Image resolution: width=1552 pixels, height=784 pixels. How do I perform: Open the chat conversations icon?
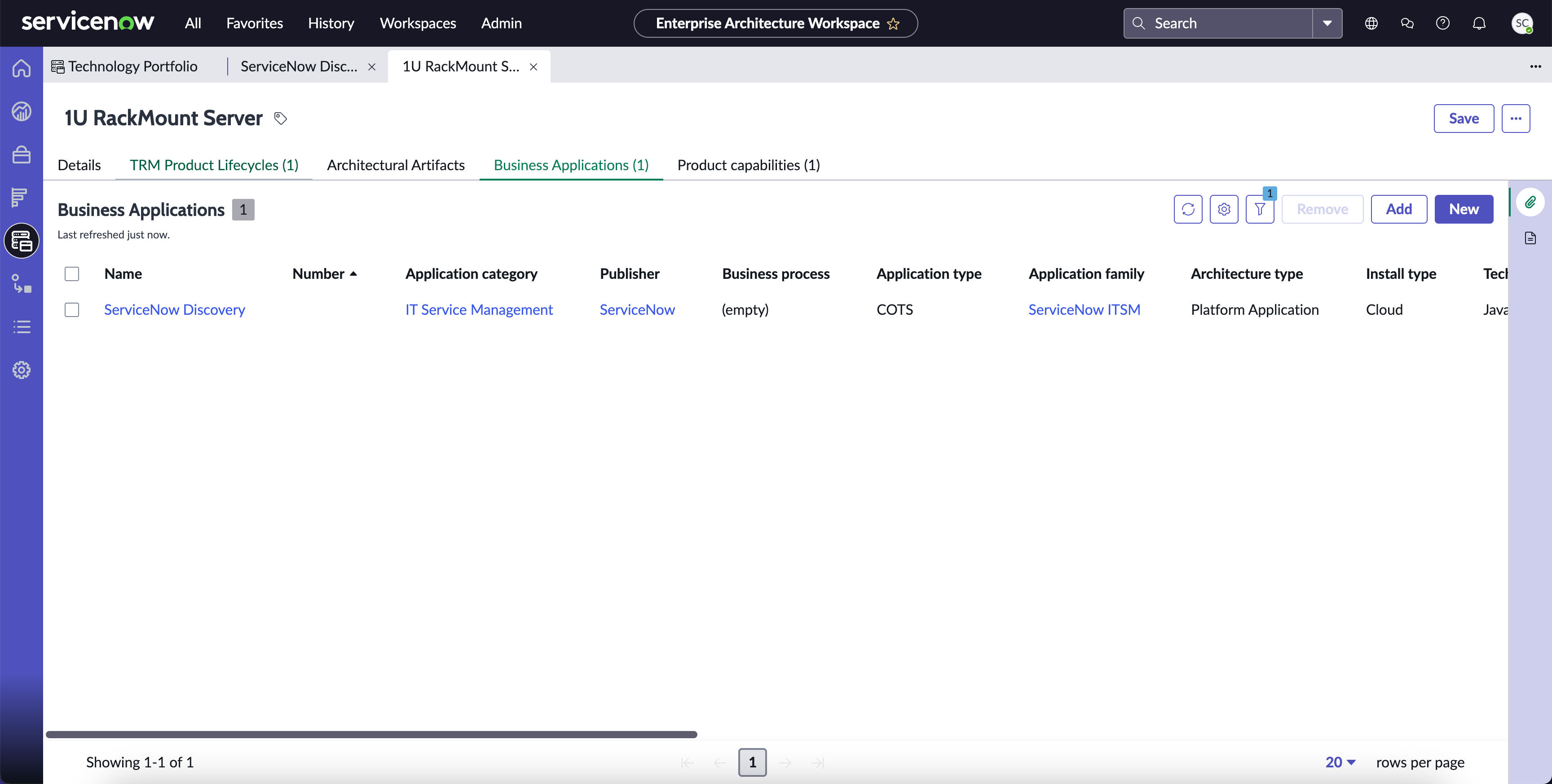(x=1407, y=23)
